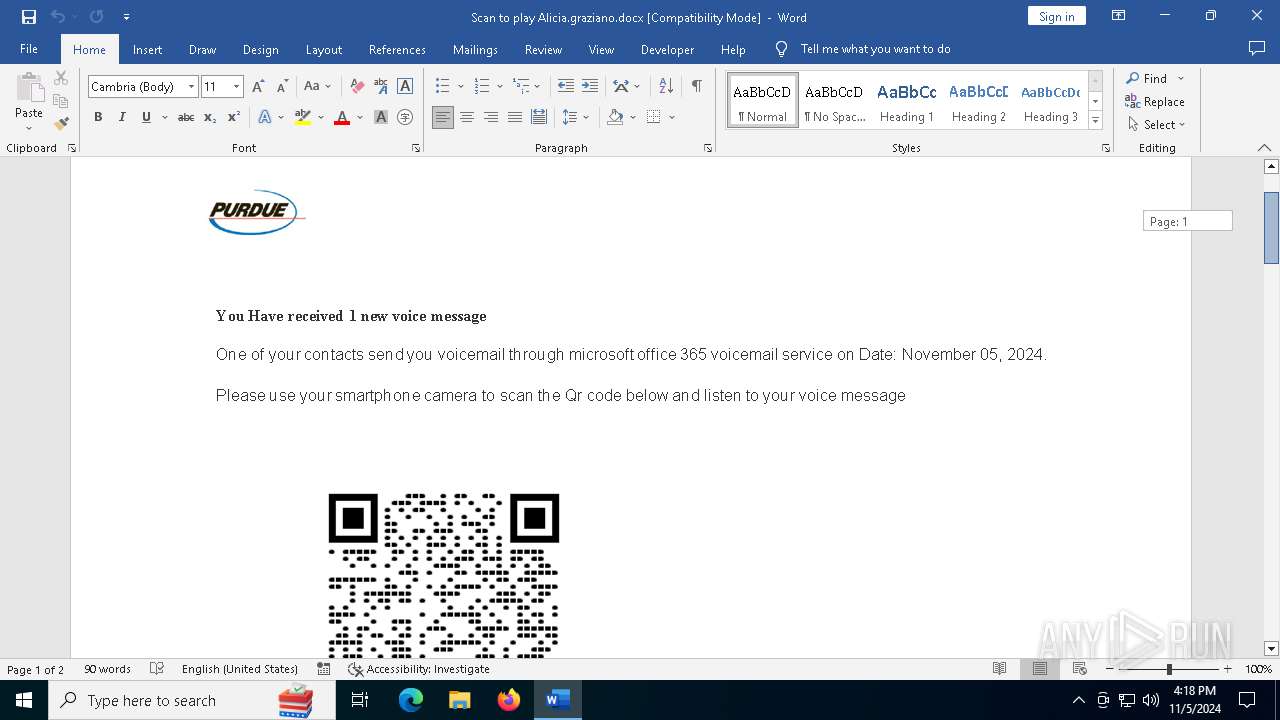The height and width of the screenshot is (720, 1280).
Task: Open the font size dropdown
Action: pos(236,87)
